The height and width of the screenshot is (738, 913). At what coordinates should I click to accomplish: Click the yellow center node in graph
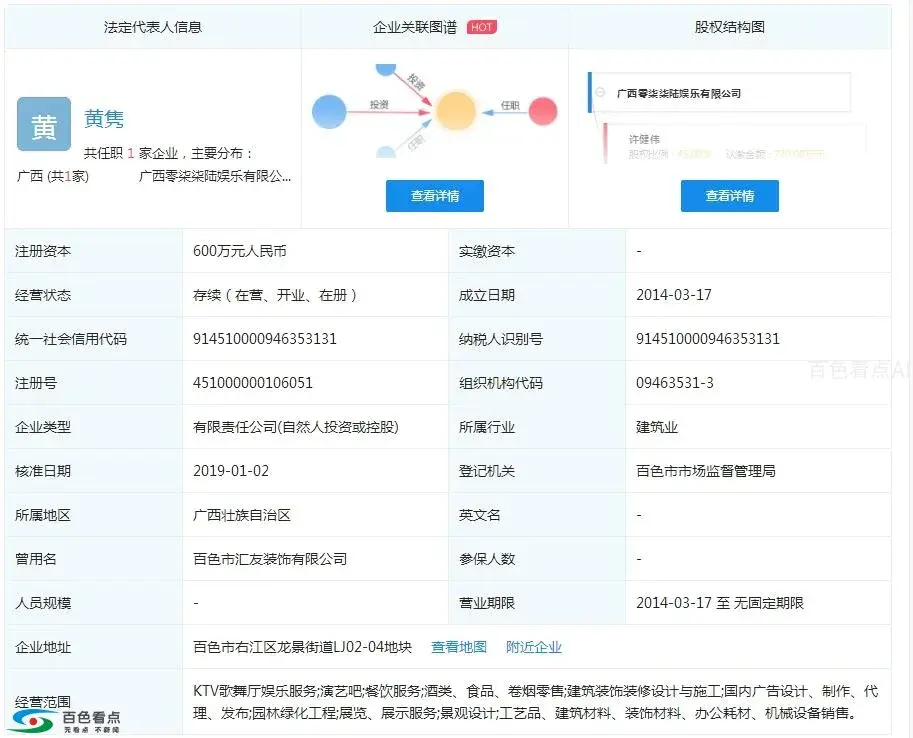click(456, 111)
